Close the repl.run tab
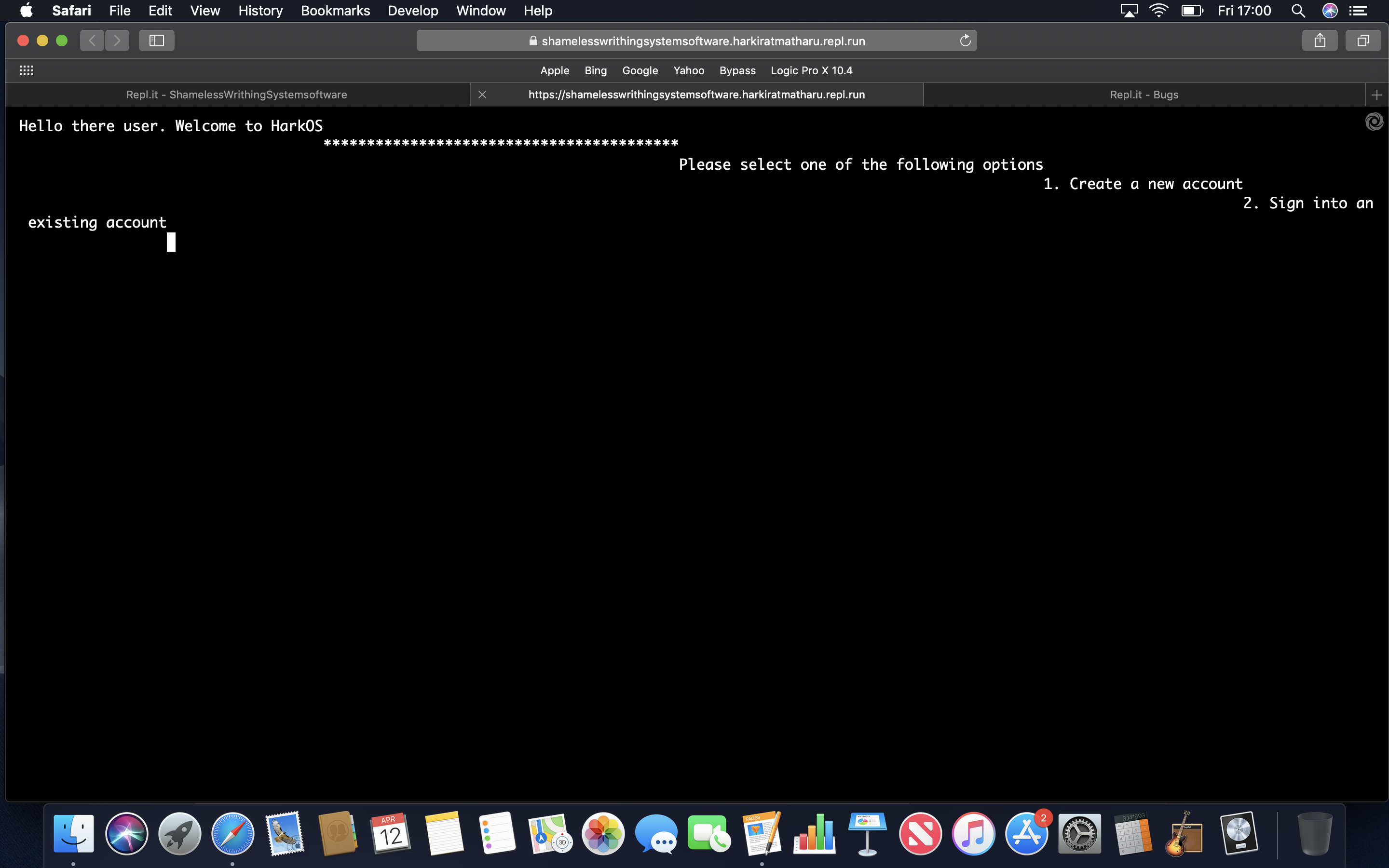1389x868 pixels. 482,95
